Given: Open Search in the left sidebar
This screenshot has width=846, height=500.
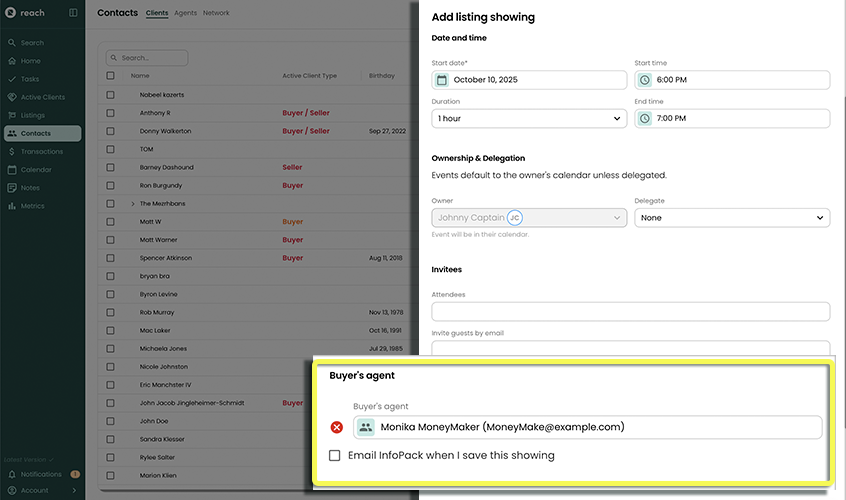Looking at the screenshot, I should coord(32,43).
